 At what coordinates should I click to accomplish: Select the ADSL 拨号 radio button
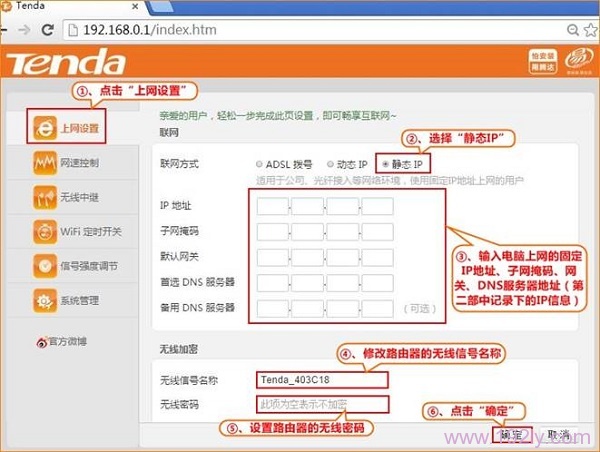[x=260, y=163]
